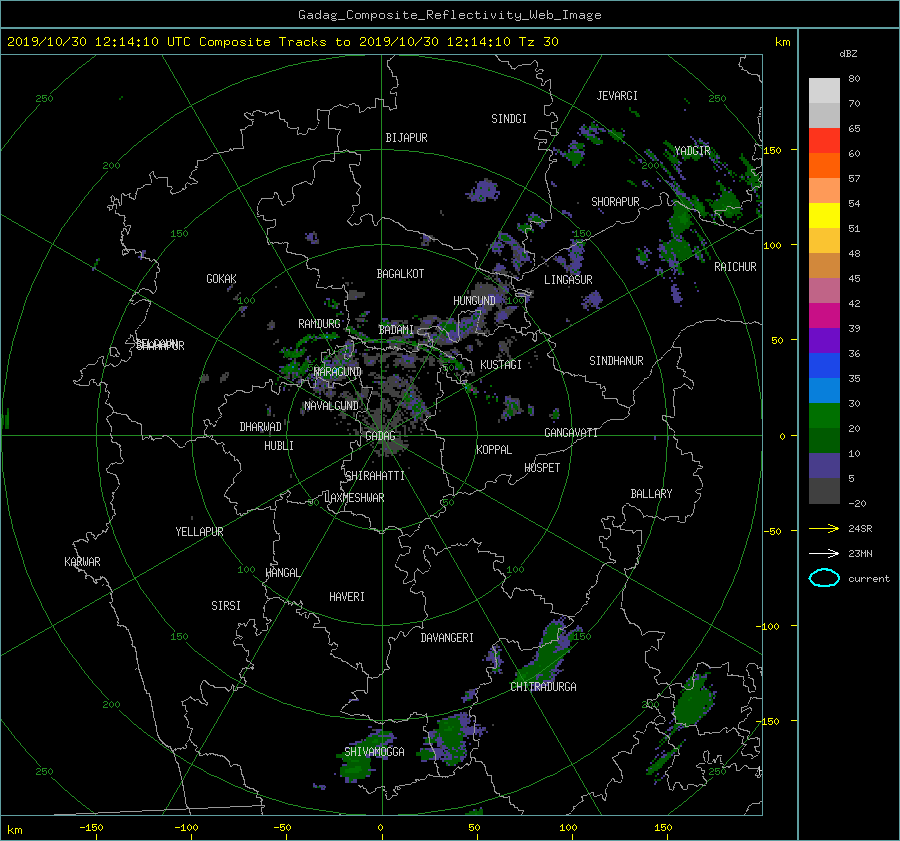
Task: Click the red 65 dBZ color swatch
Action: coord(824,140)
